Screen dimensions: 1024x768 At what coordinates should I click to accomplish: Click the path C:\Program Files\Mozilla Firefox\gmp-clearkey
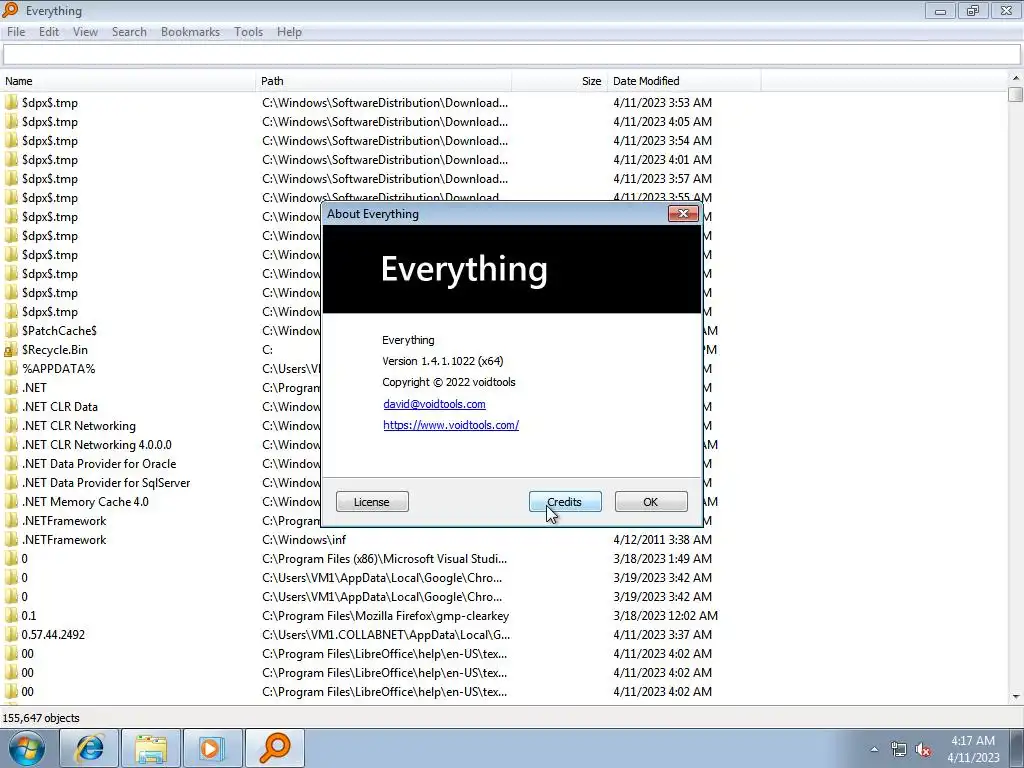(385, 616)
